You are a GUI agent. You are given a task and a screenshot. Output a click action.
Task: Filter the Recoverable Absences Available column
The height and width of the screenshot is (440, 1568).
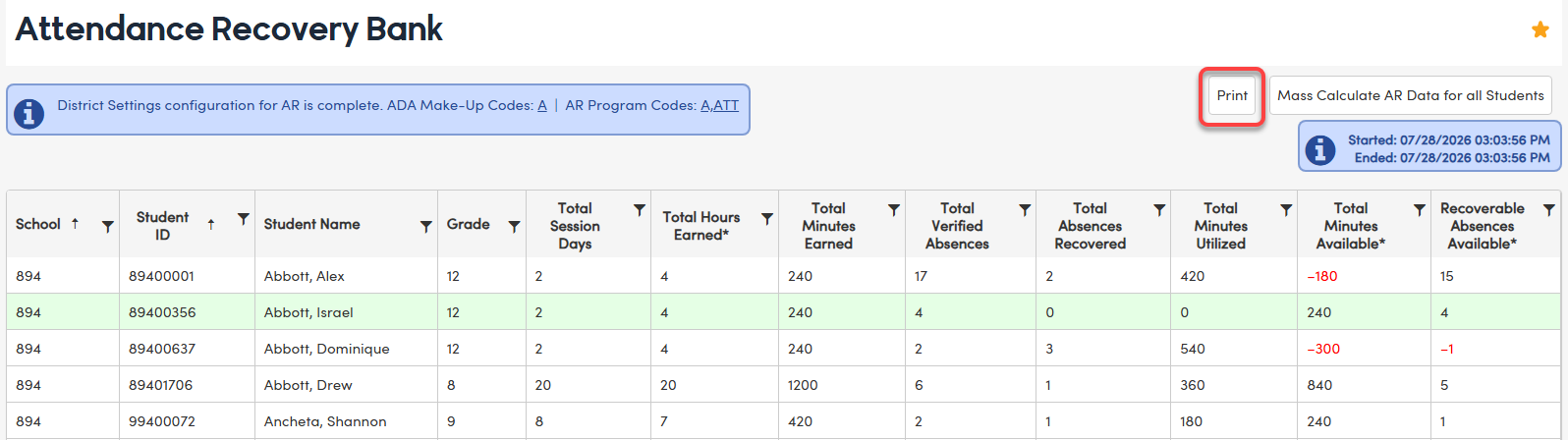1549,210
